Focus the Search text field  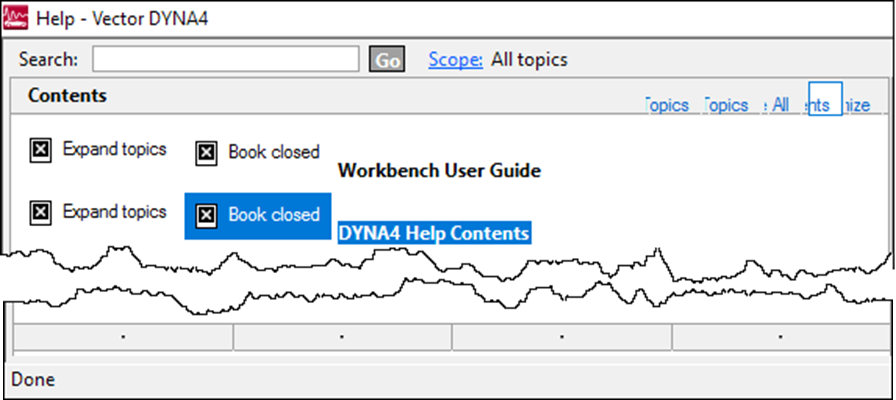225,60
